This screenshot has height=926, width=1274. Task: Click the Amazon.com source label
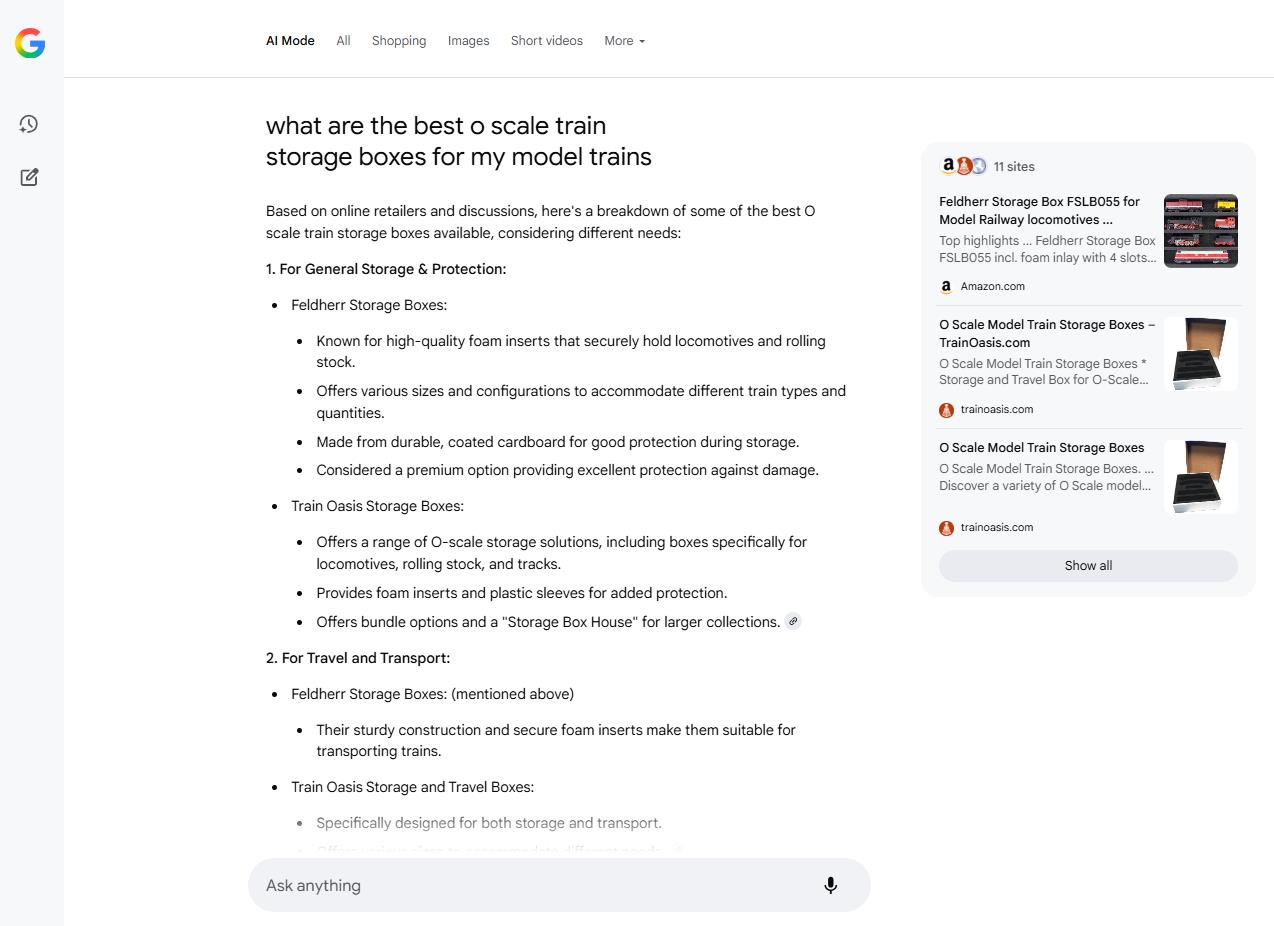click(992, 286)
